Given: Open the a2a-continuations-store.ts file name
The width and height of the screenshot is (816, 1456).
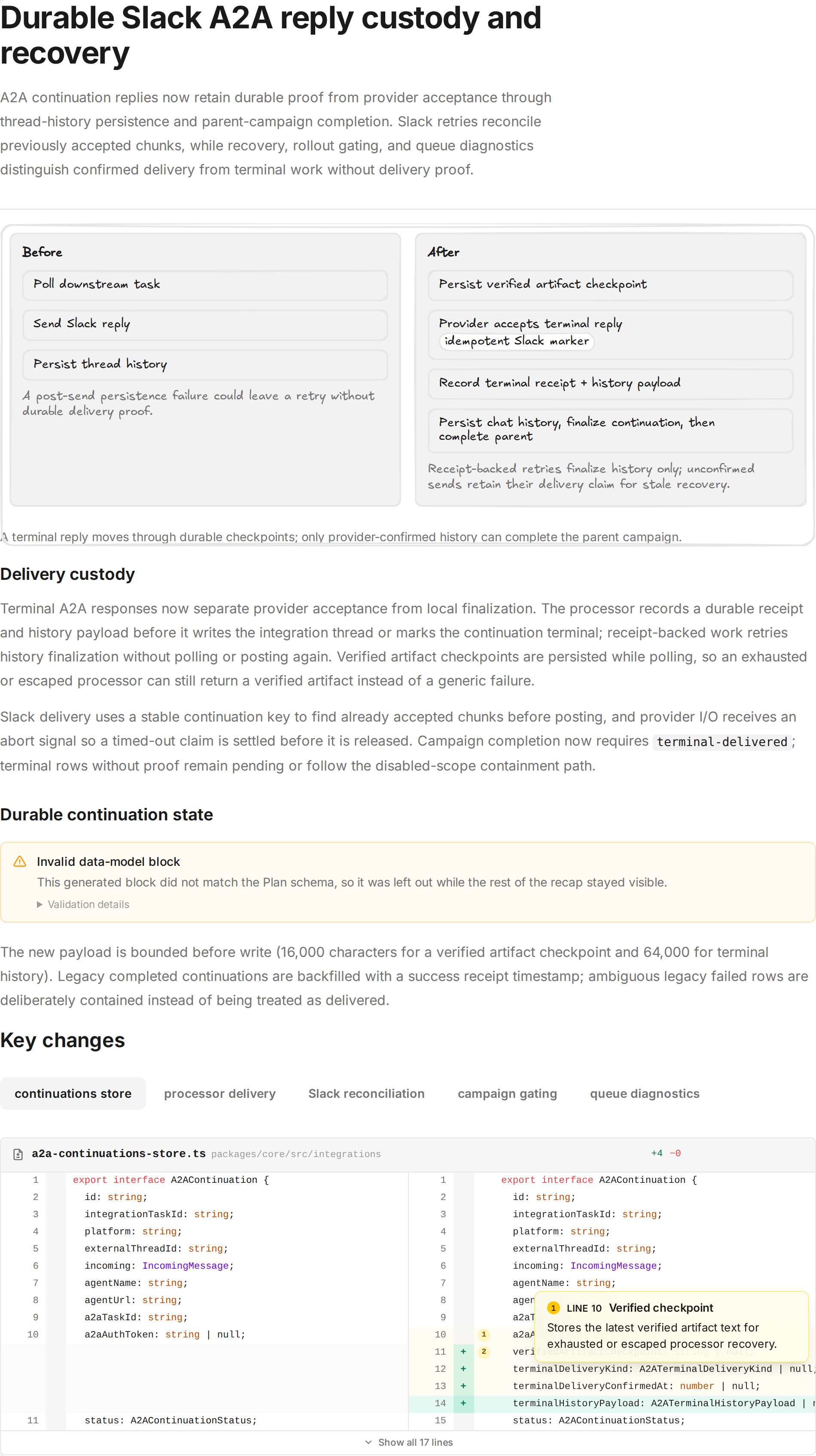Looking at the screenshot, I should tap(119, 1154).
